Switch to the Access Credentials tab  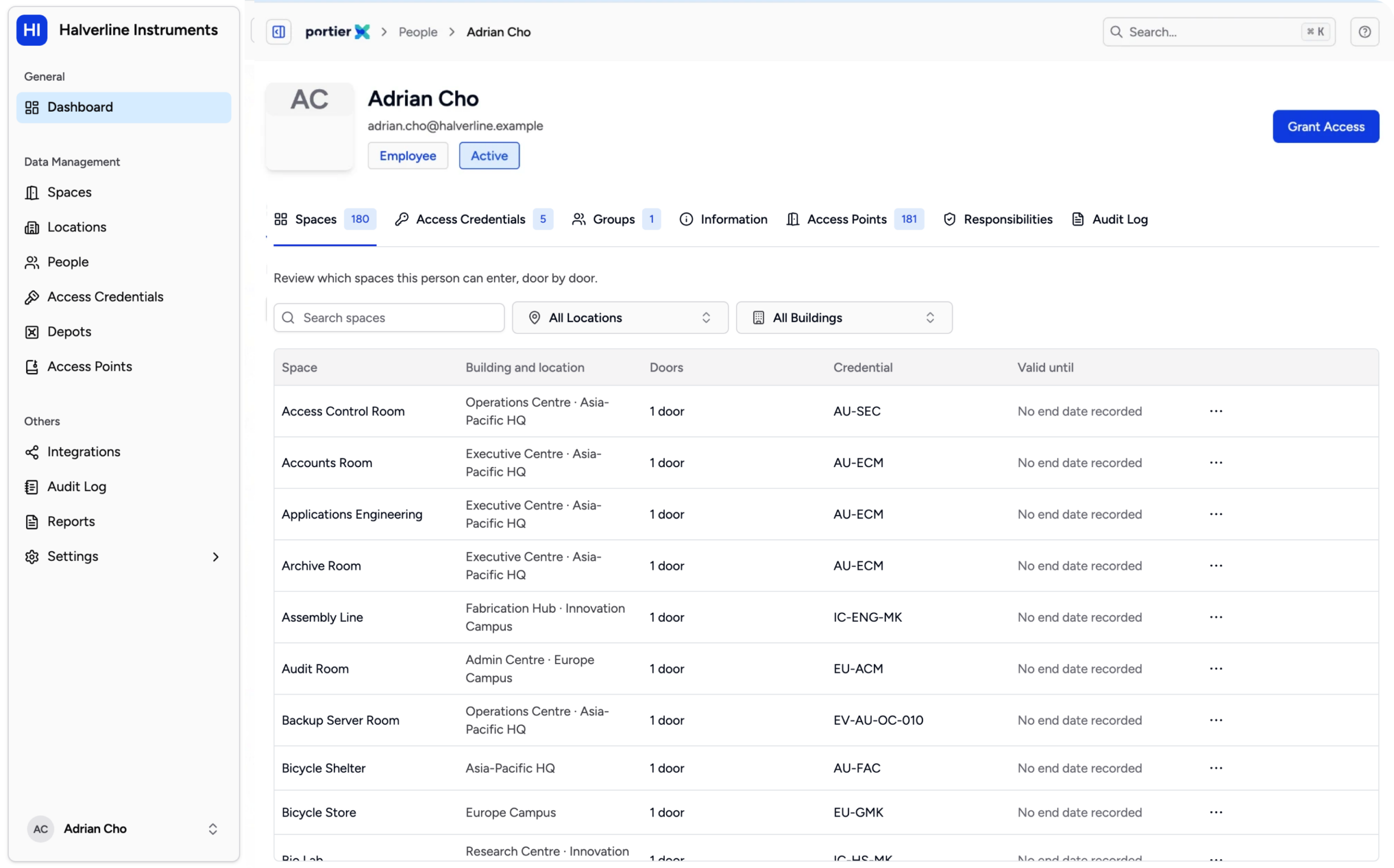473,219
